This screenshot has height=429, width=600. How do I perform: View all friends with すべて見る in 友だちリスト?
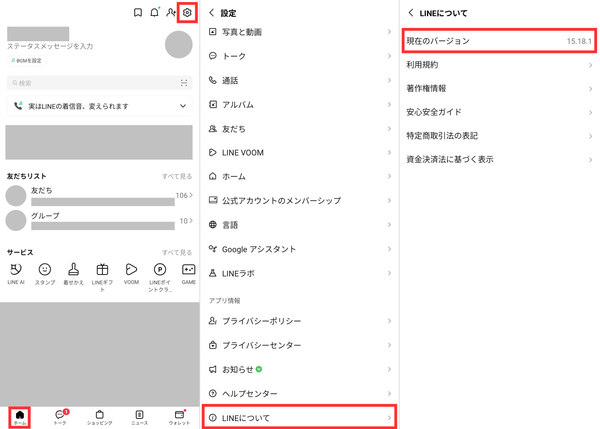(177, 176)
